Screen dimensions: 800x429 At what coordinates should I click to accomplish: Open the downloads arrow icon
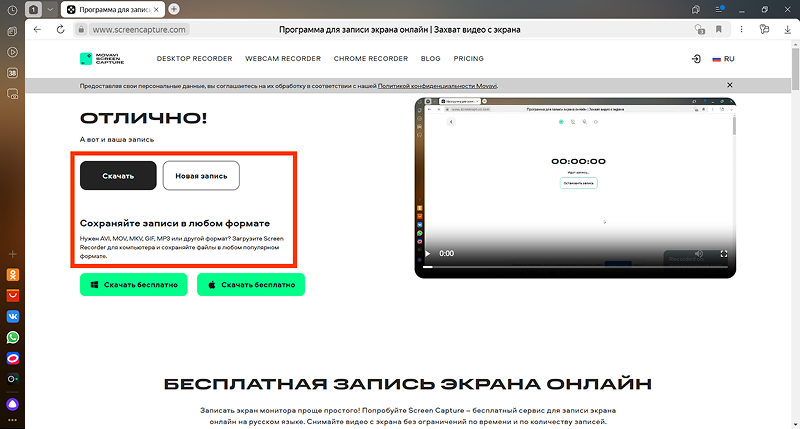788,30
